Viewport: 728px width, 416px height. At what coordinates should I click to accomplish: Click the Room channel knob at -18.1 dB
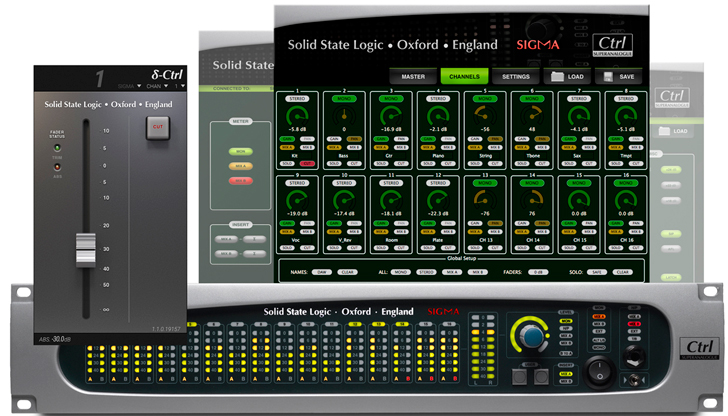click(391, 200)
